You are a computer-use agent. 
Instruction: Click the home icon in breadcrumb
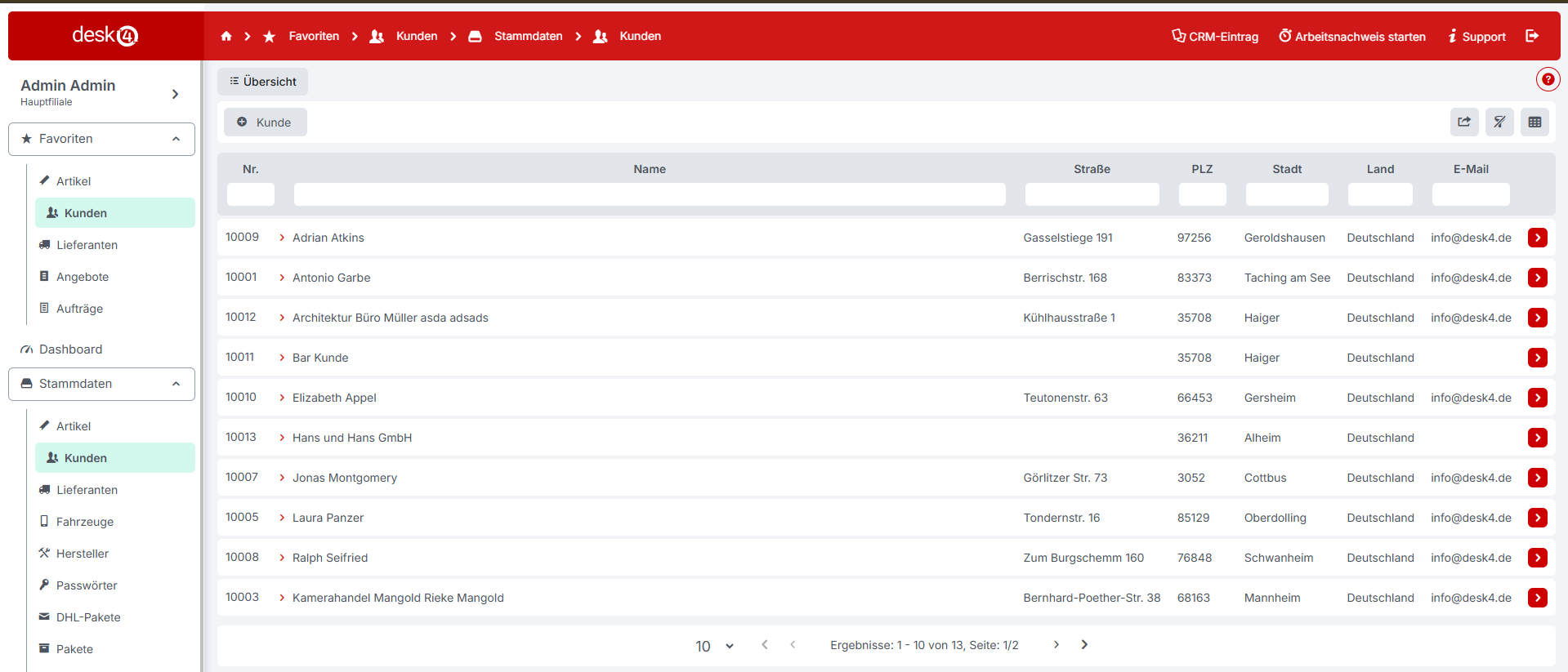[226, 36]
